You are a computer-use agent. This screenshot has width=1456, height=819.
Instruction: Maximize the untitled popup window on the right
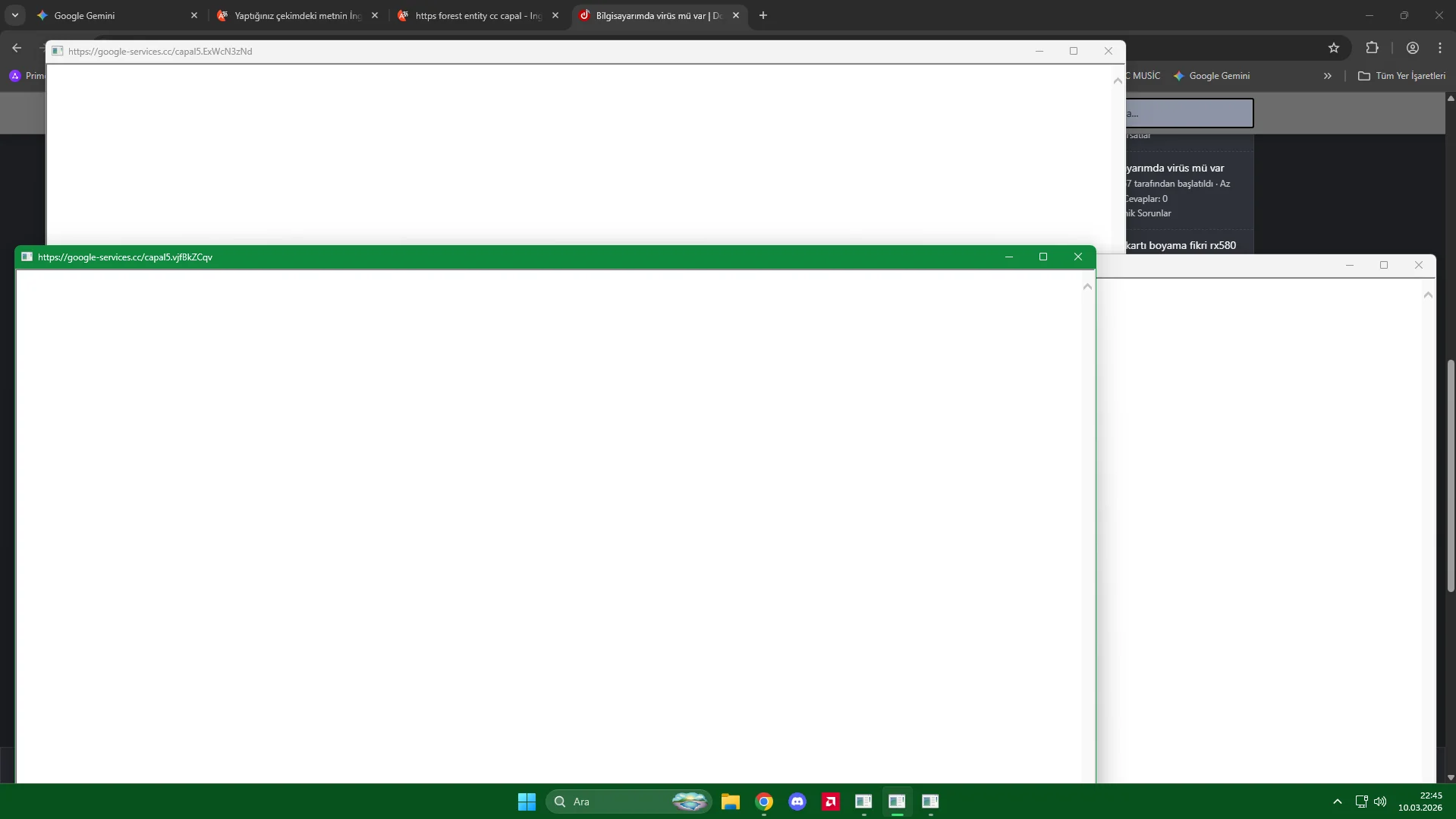pos(1384,265)
